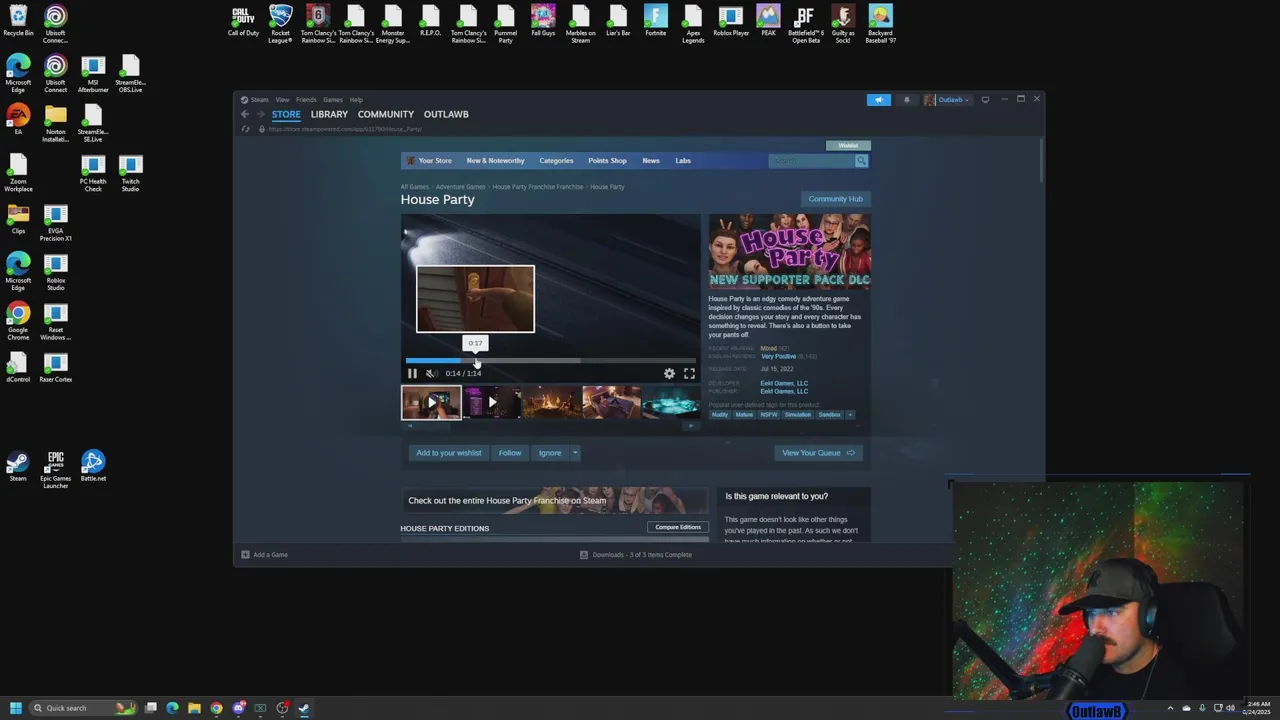Go forward with Steam's forward arrow
The height and width of the screenshot is (720, 1280).
click(x=261, y=114)
